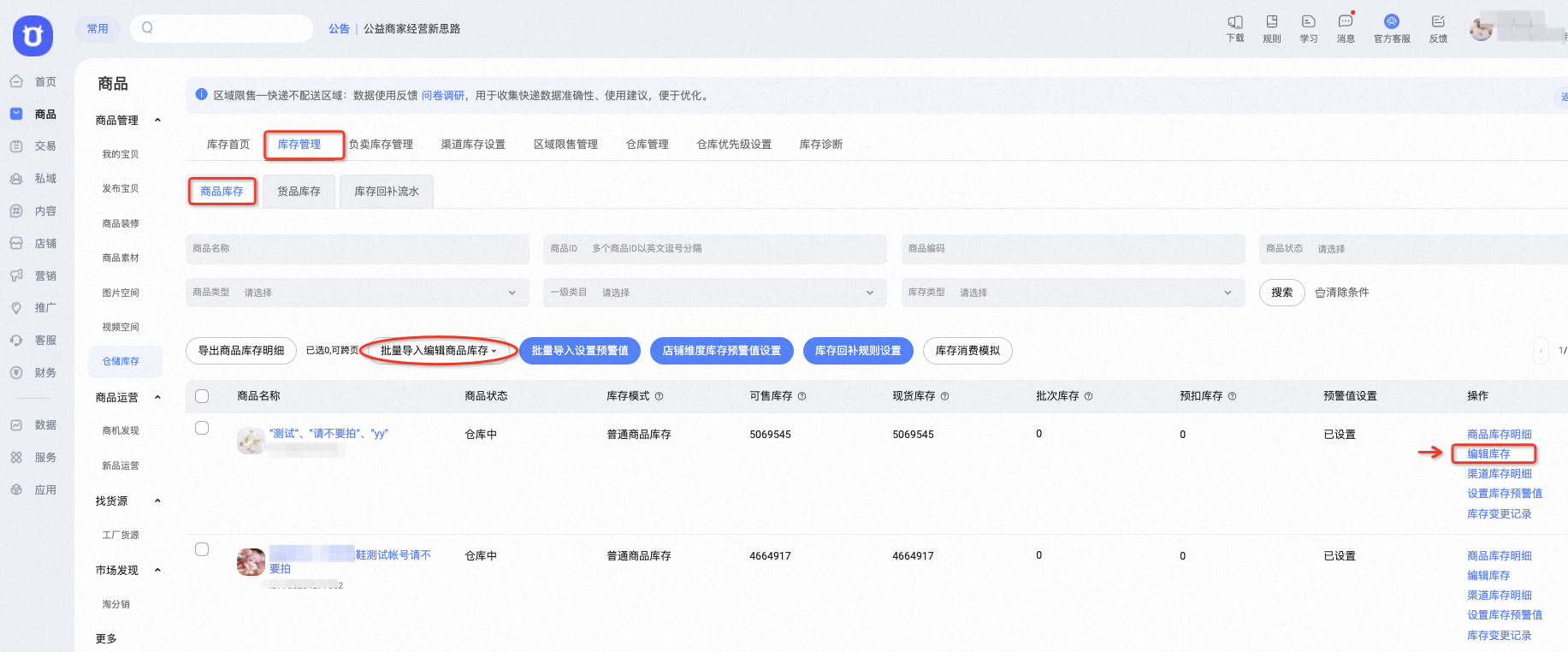Open 私域 icon in left sidebar
1568x652 pixels.
[16, 179]
